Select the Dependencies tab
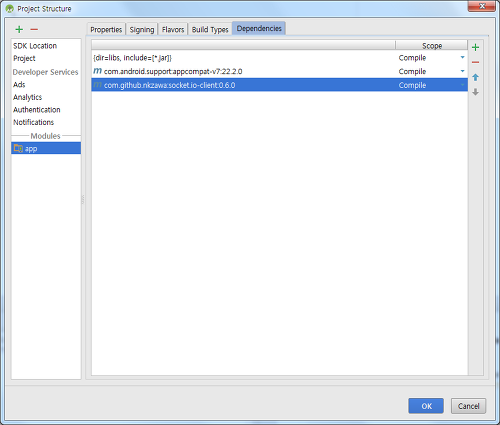 [259, 28]
